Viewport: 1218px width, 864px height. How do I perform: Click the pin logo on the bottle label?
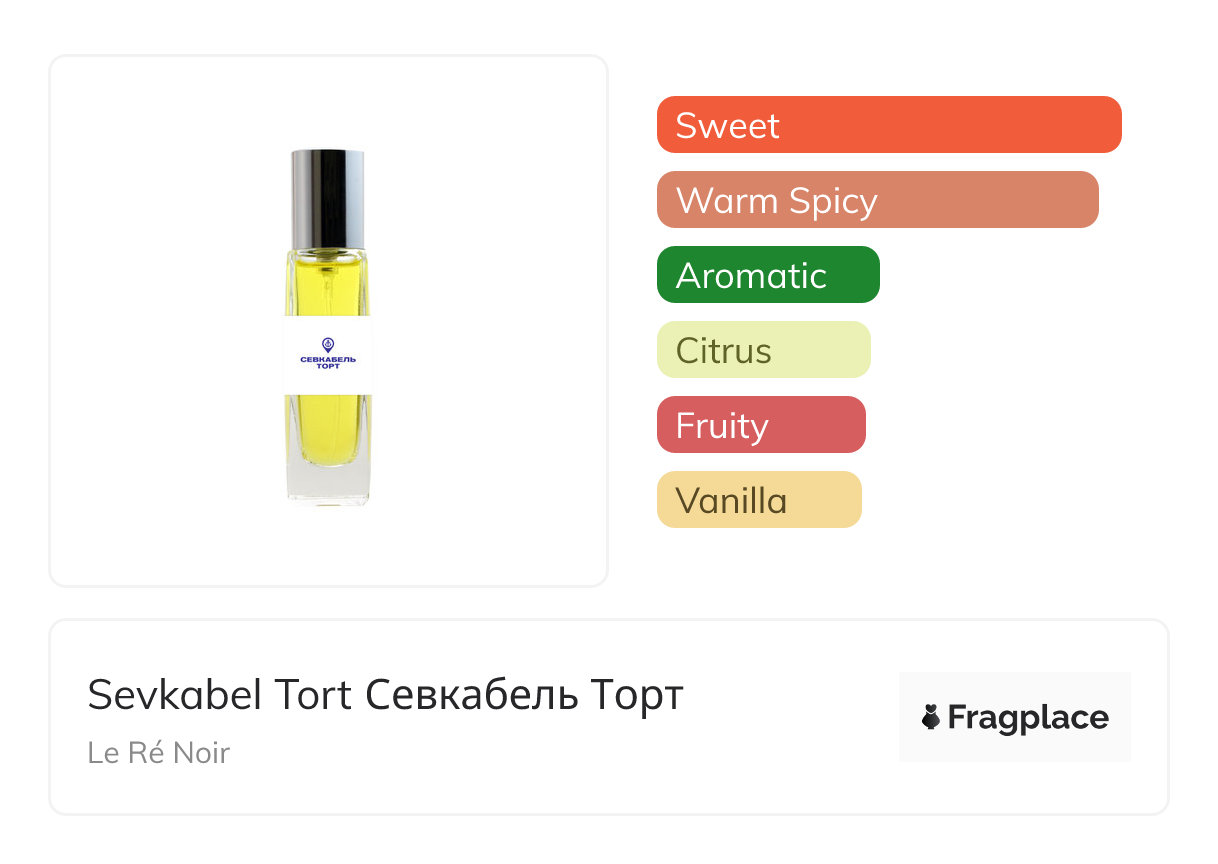pyautogui.click(x=328, y=344)
